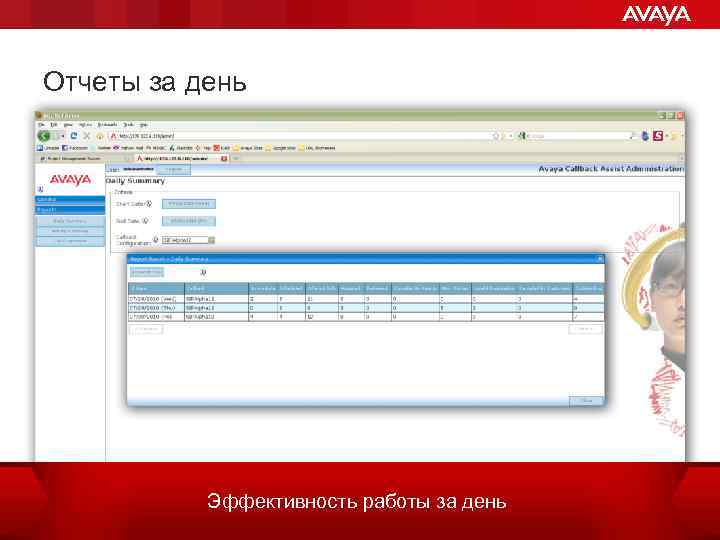720x540 pixels.
Task: Click the export button at top of the report dialog
Action: coord(146,272)
